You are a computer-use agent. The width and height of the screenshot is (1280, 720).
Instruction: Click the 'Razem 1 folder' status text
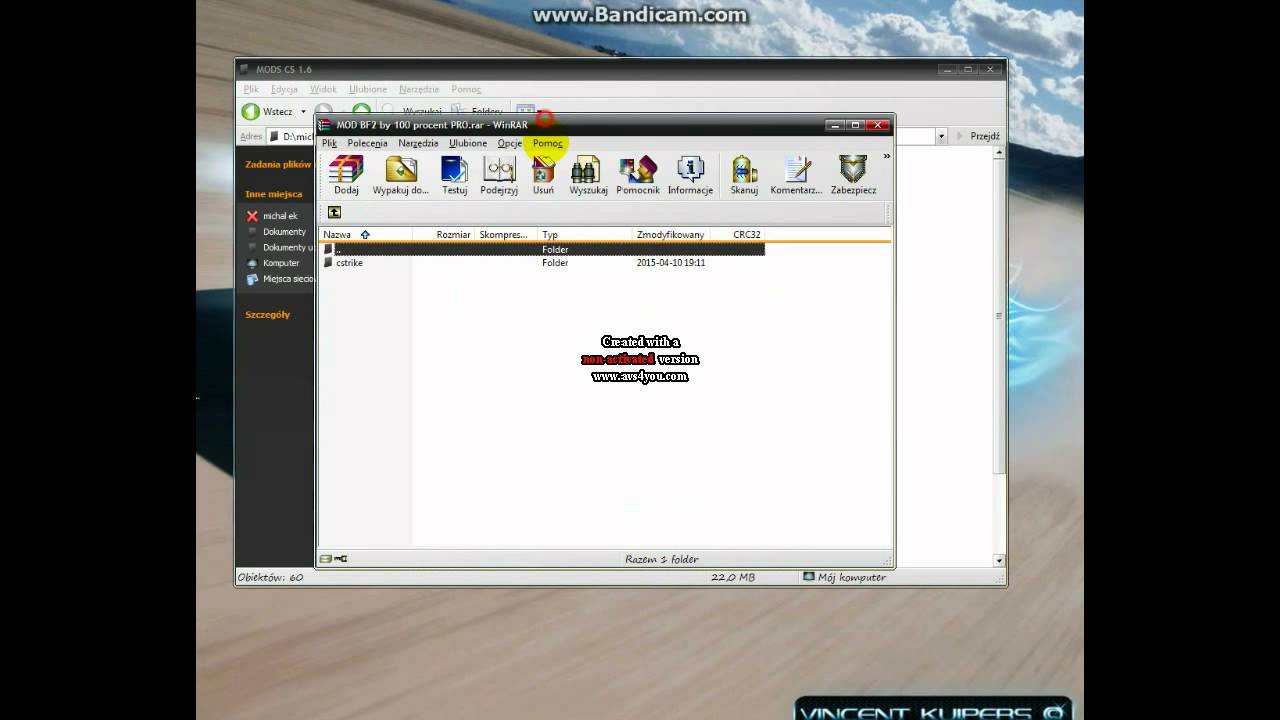click(662, 559)
